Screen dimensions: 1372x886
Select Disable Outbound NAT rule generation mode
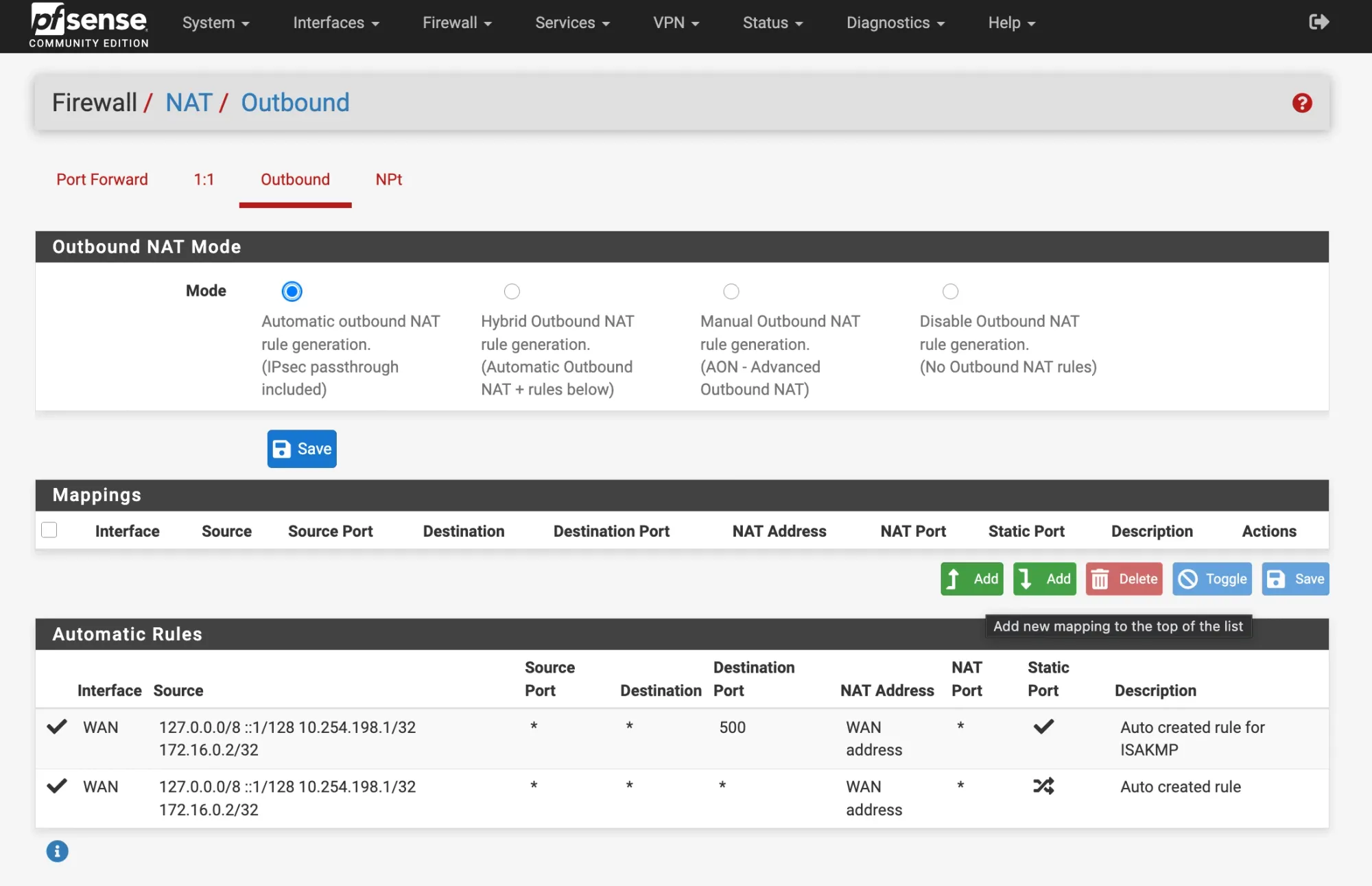pyautogui.click(x=950, y=291)
